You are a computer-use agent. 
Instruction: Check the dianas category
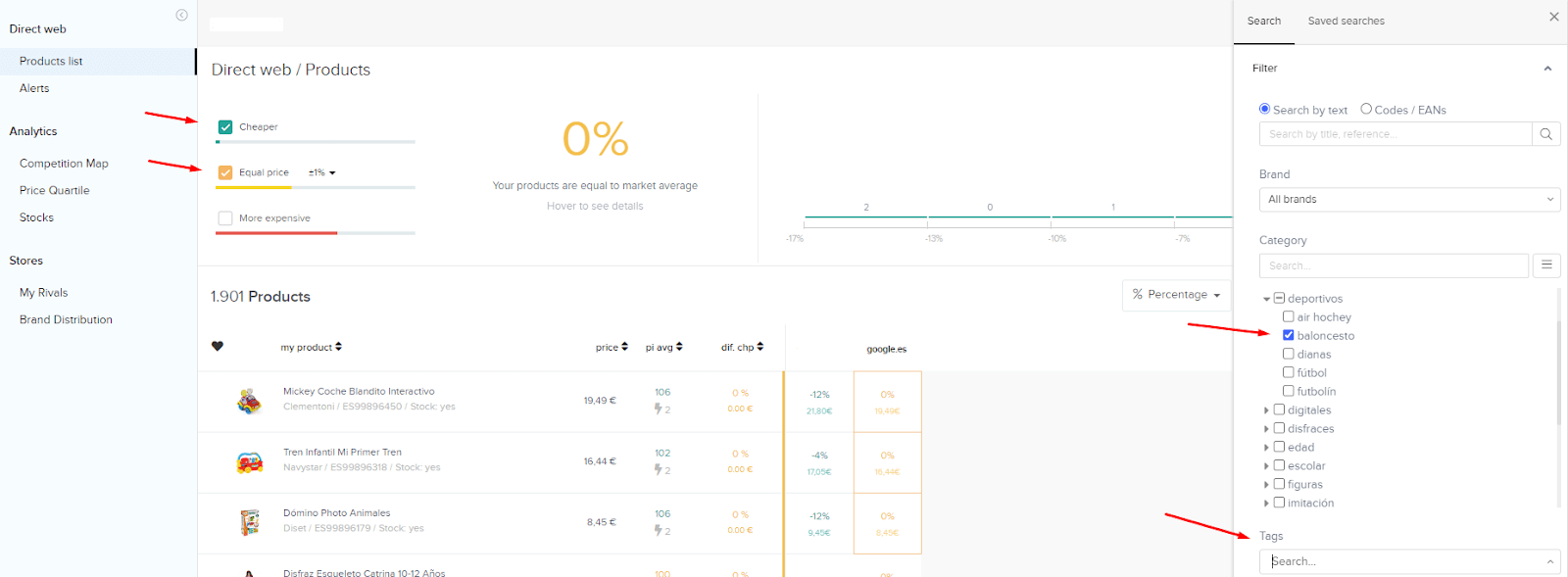[x=1288, y=354]
